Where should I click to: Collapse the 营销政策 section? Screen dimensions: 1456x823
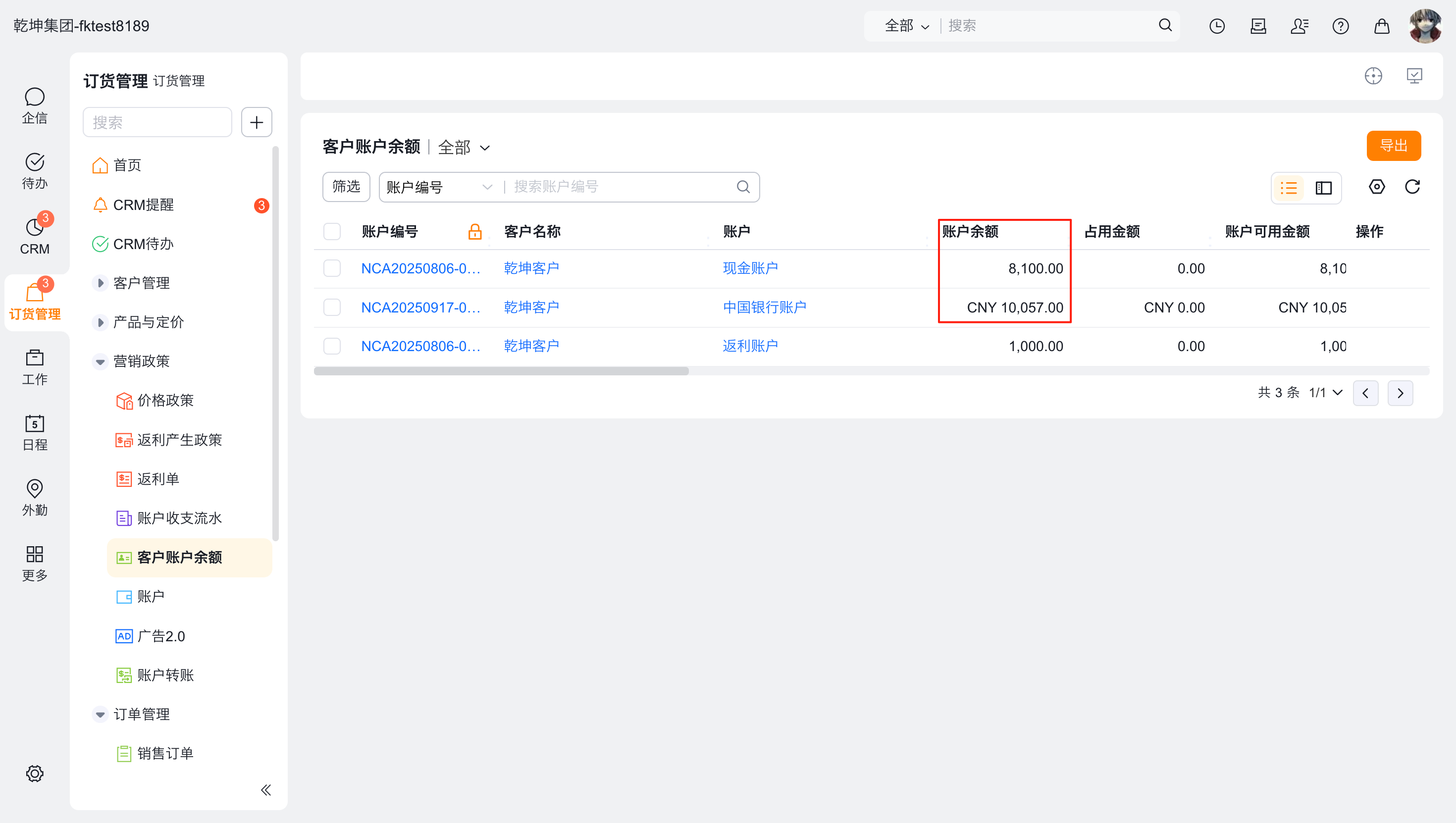(100, 361)
